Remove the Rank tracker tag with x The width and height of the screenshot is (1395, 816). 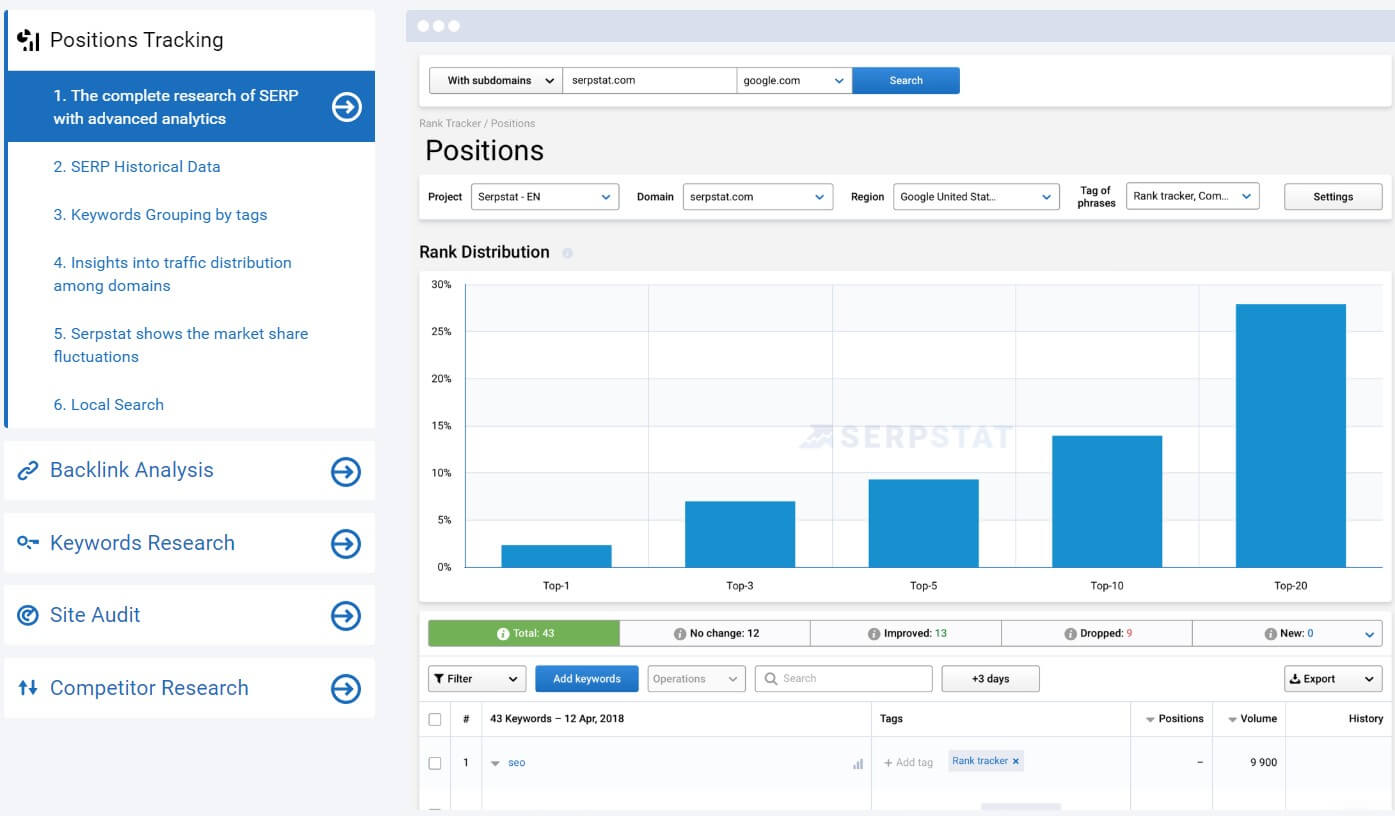point(1016,761)
